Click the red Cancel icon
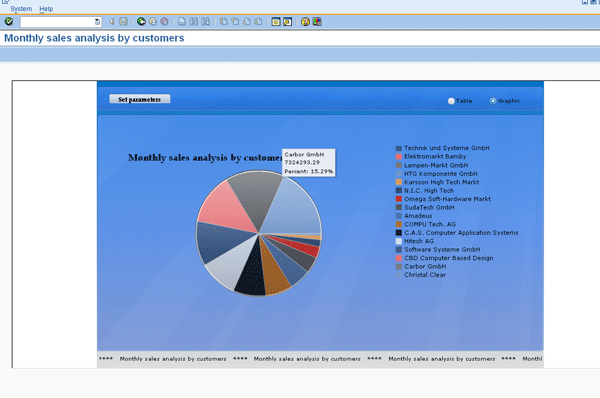600x398 pixels. (164, 21)
